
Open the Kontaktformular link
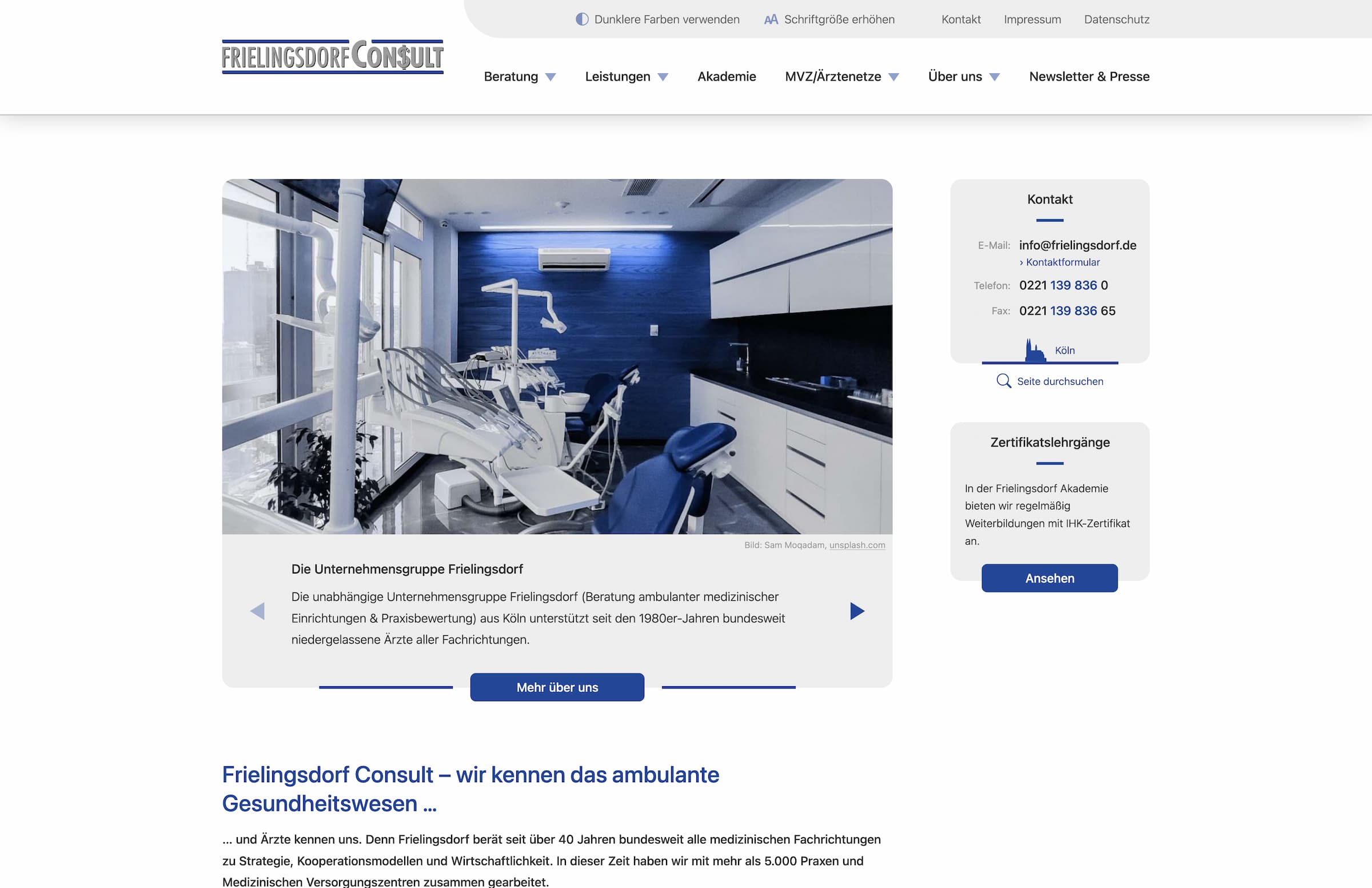coord(1059,262)
